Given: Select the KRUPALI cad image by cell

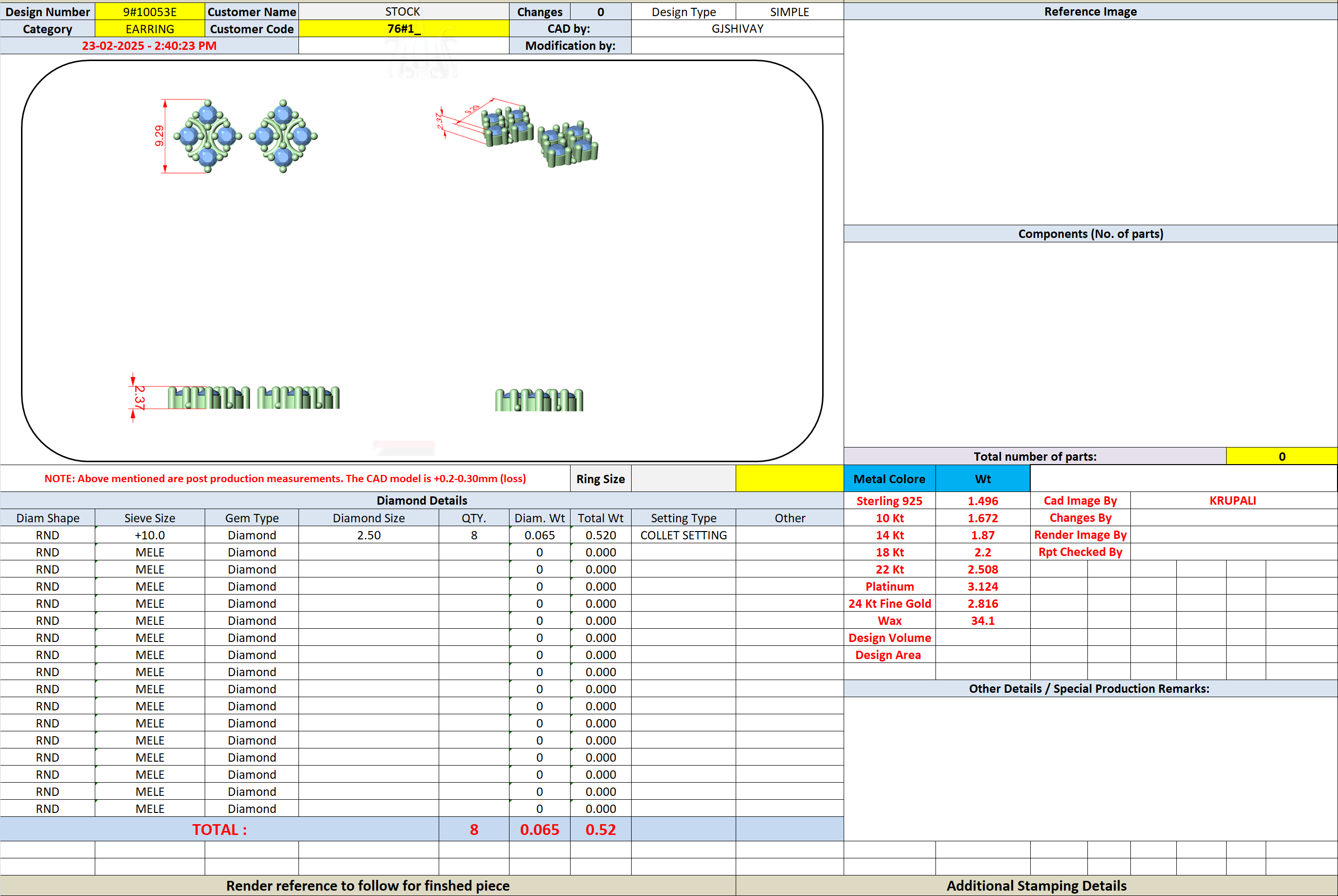Looking at the screenshot, I should (1233, 501).
